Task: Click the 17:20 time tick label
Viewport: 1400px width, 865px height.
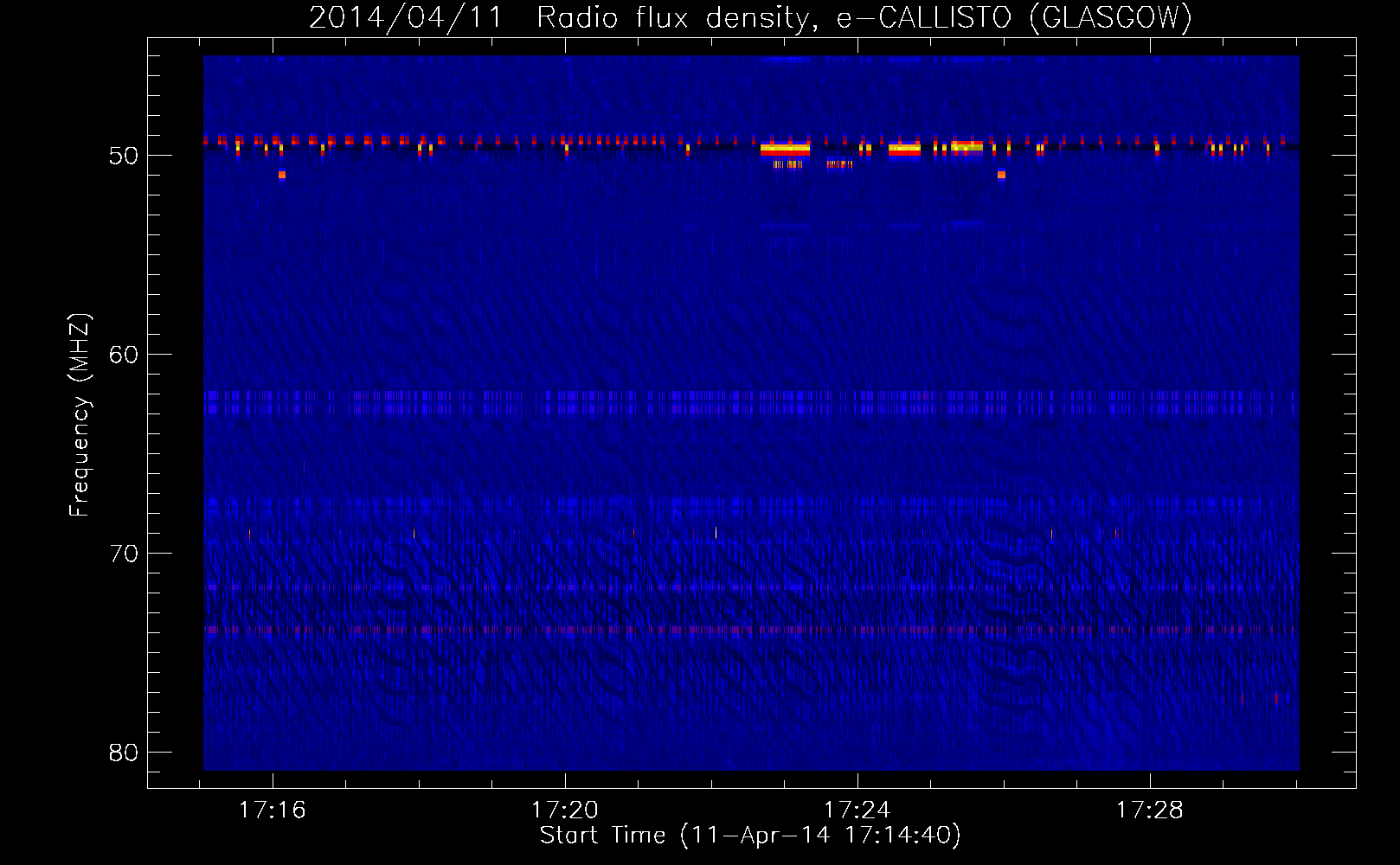Action: click(565, 811)
